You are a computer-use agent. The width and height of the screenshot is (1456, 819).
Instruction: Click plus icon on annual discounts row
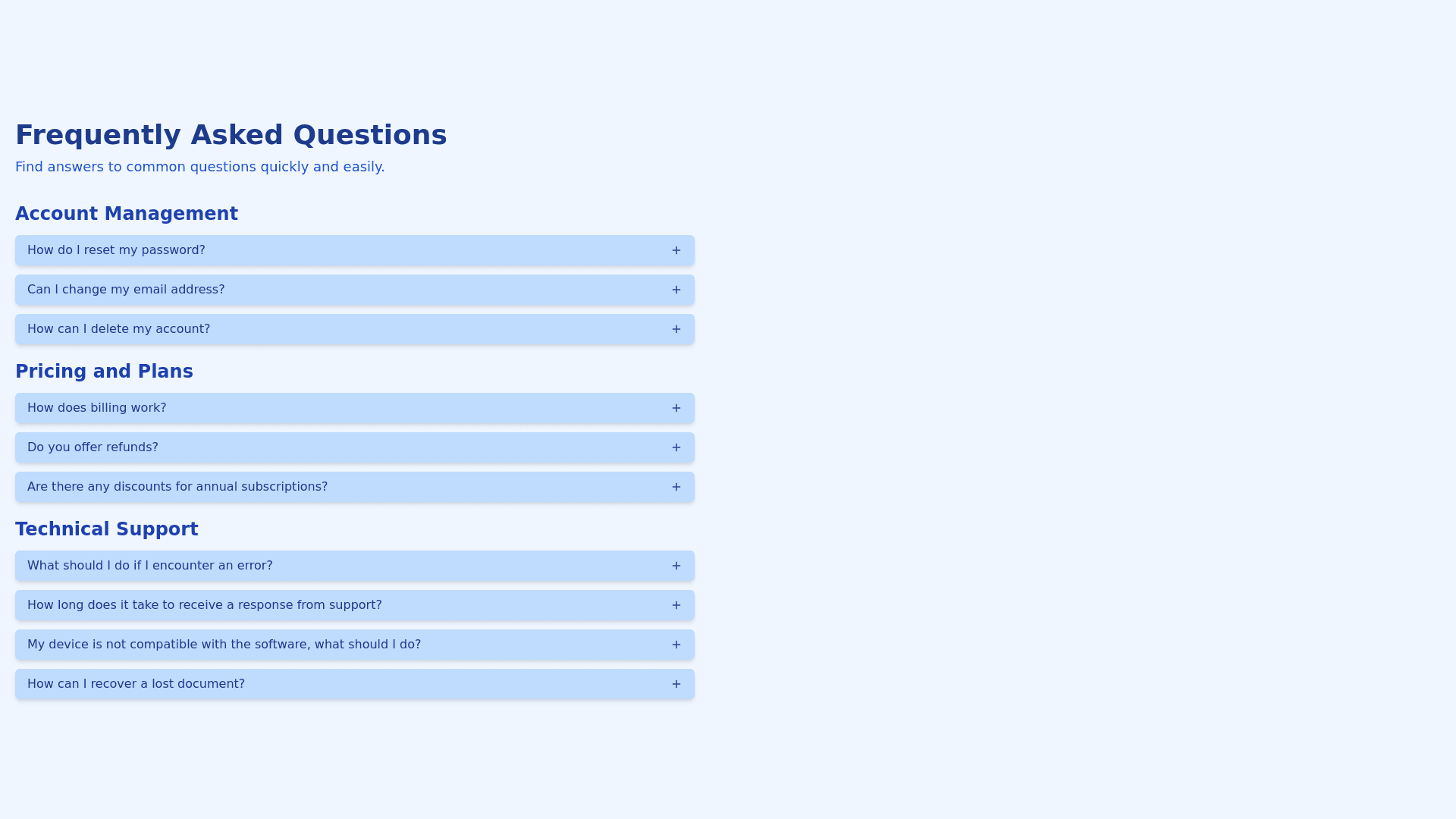coord(676,487)
